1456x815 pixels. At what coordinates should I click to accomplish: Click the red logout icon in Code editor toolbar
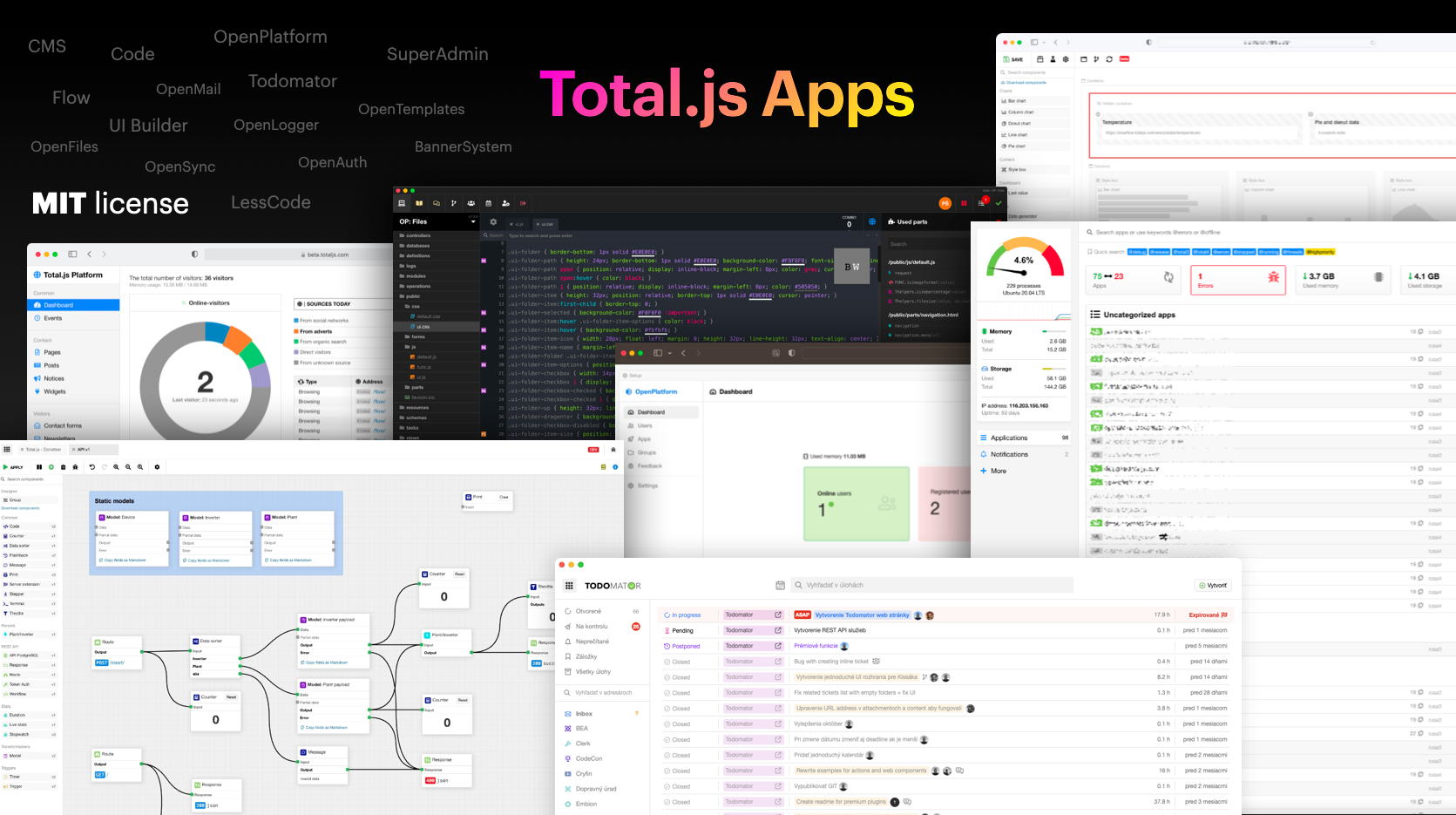click(x=523, y=203)
